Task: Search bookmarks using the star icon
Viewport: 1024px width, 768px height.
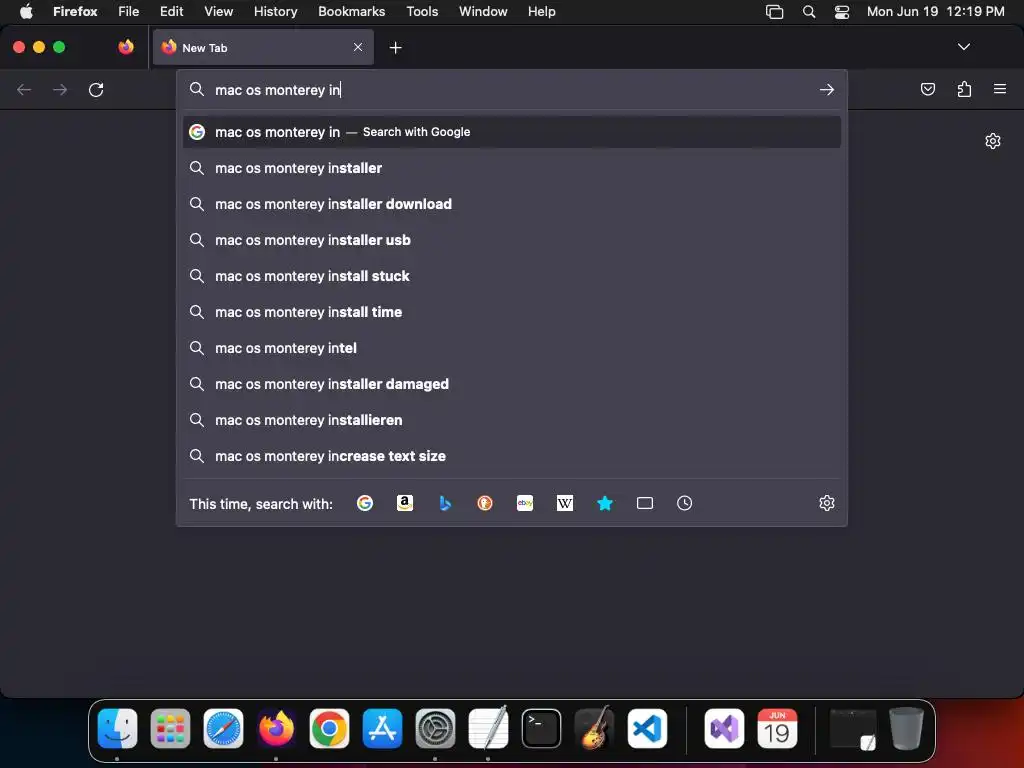Action: (605, 503)
